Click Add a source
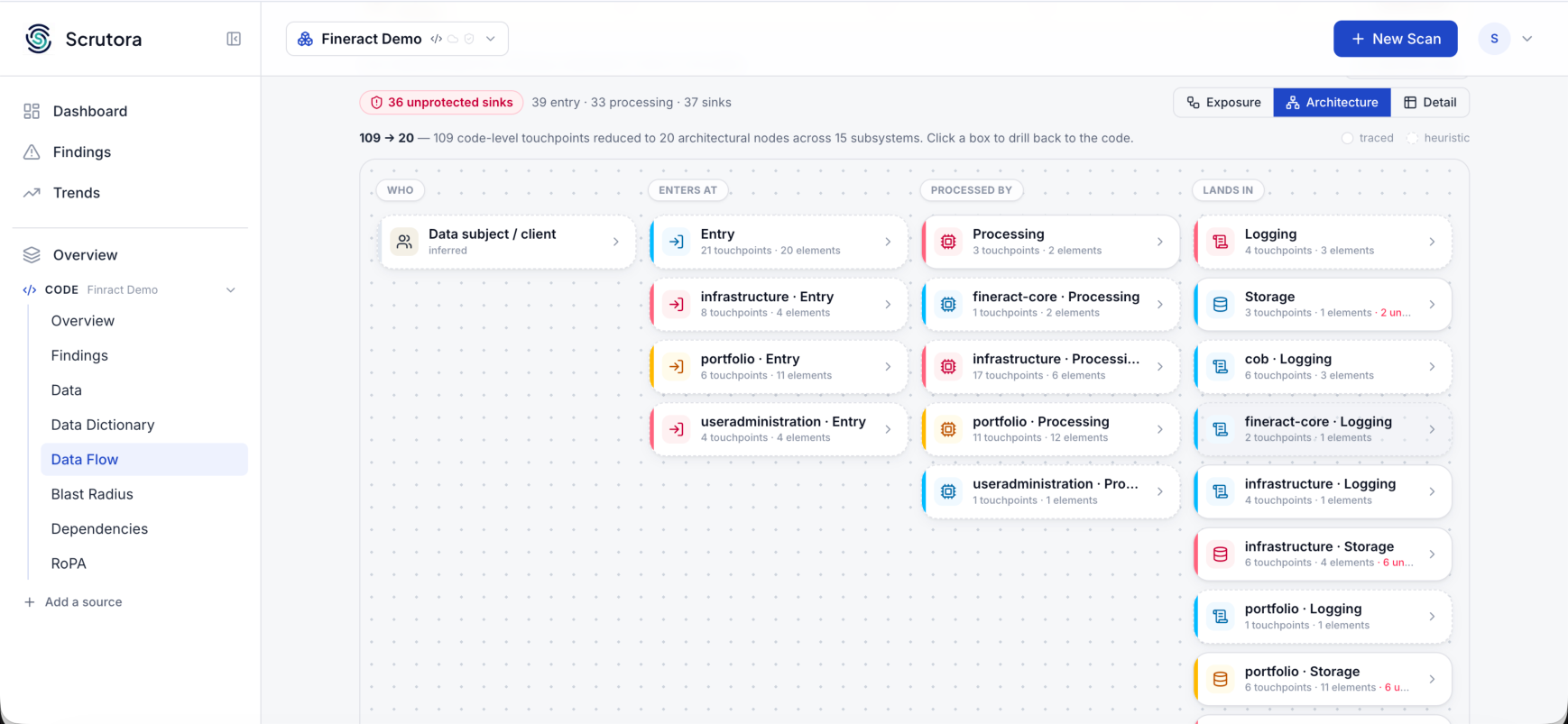This screenshot has width=1568, height=724. [73, 602]
